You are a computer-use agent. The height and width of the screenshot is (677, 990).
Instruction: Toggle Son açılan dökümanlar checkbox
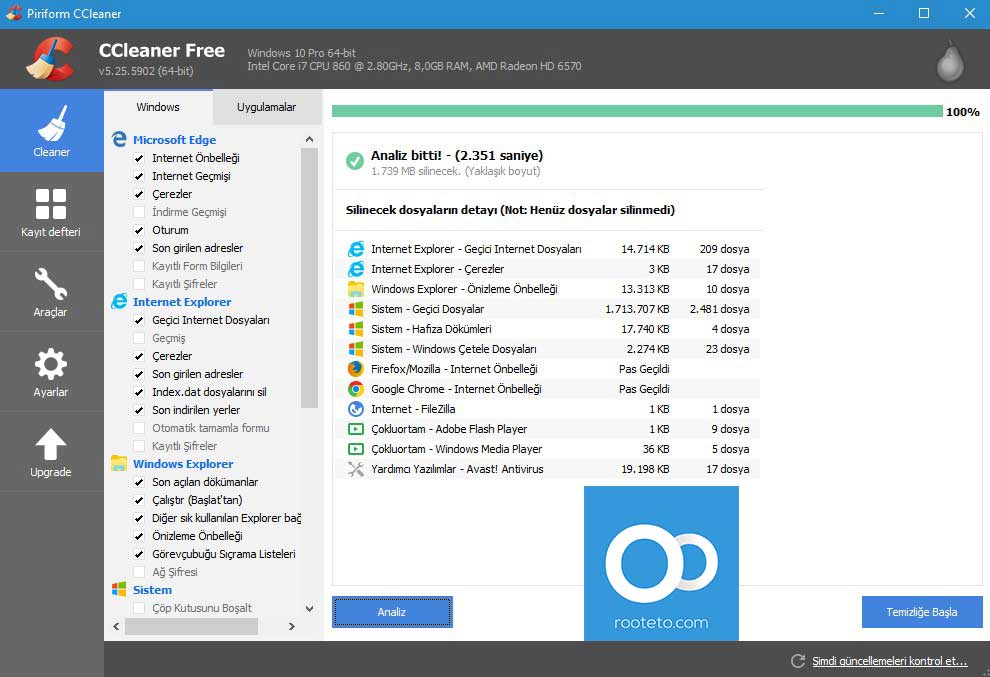(x=139, y=482)
